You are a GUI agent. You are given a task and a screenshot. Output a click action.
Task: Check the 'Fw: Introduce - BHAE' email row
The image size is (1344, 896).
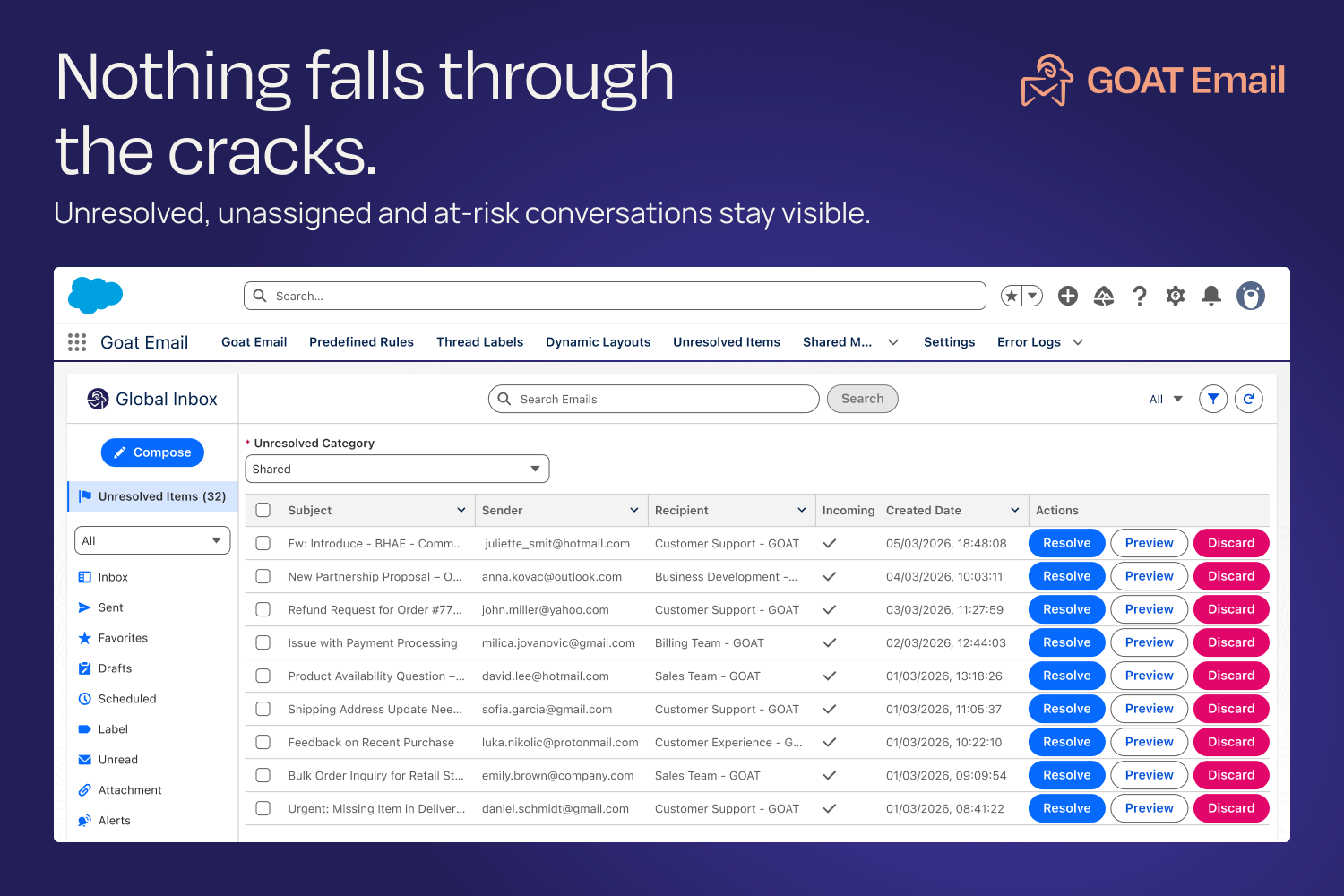[263, 543]
